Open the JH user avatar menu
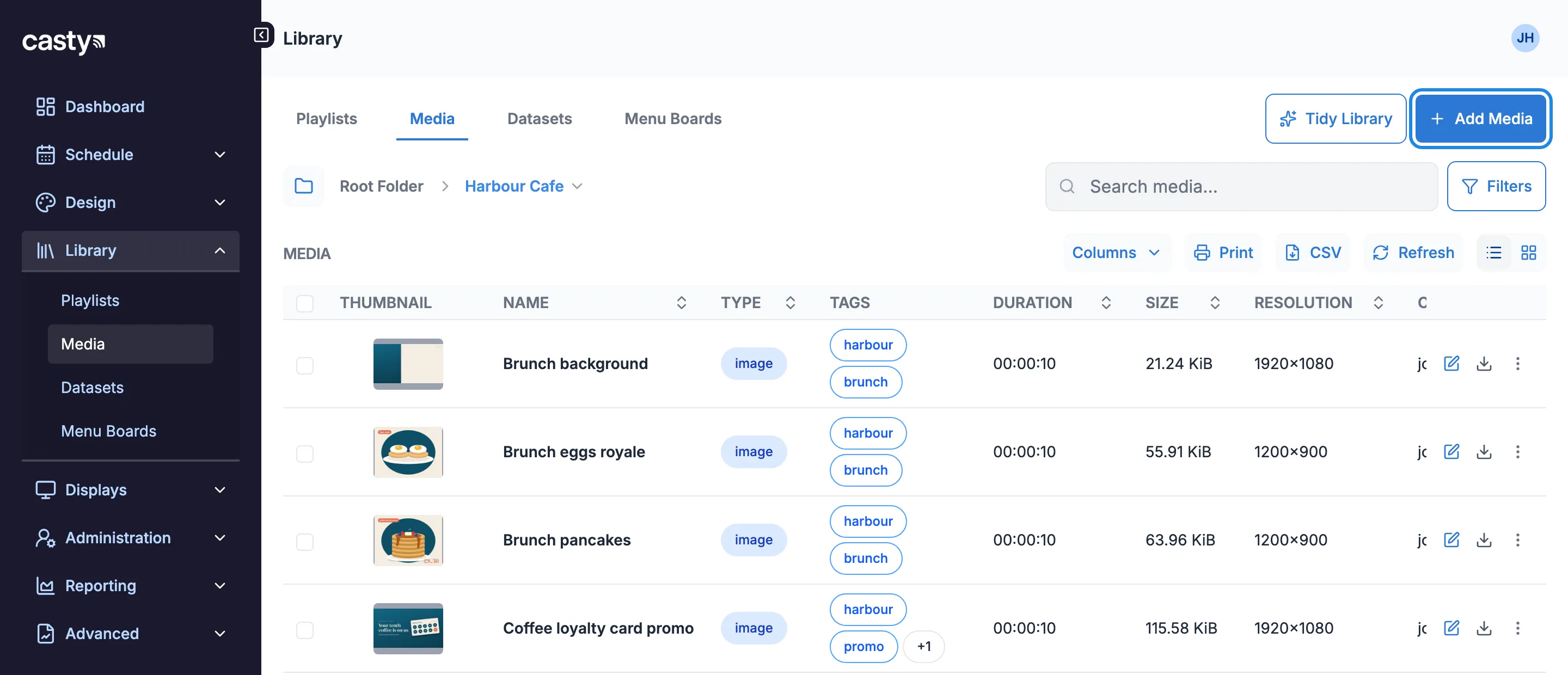This screenshot has width=1568, height=675. click(x=1525, y=38)
